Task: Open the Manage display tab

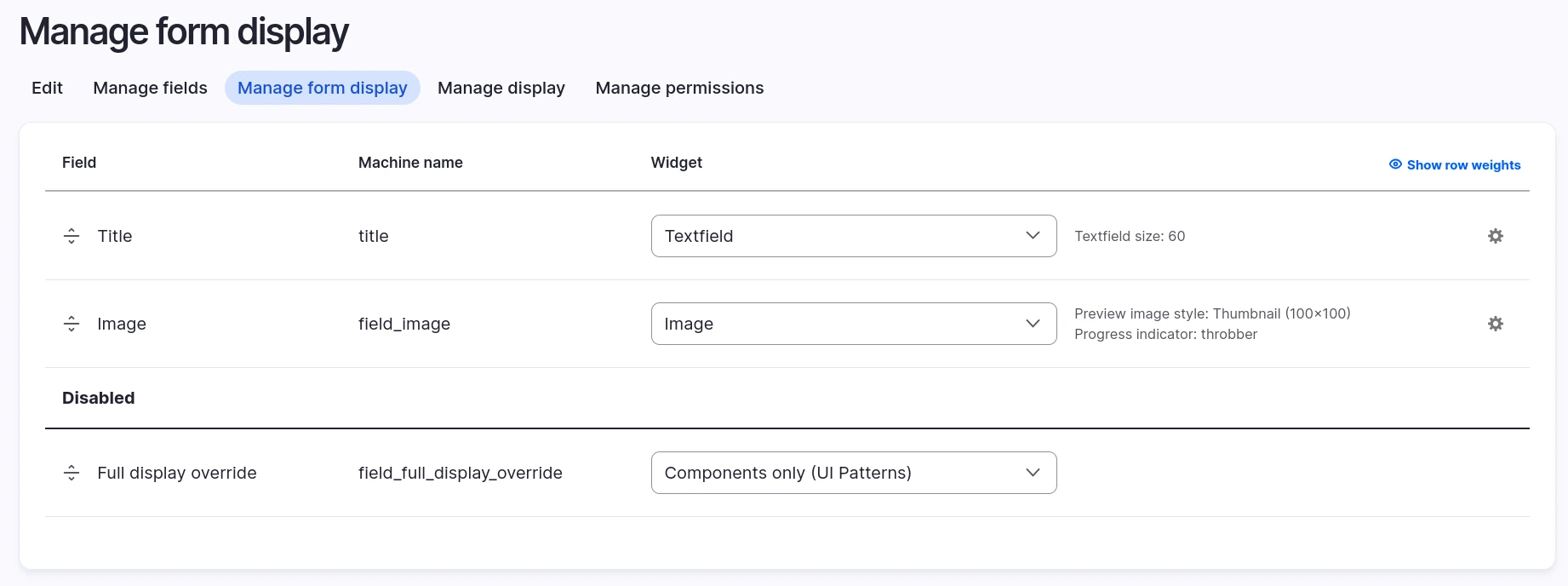Action: click(x=501, y=88)
